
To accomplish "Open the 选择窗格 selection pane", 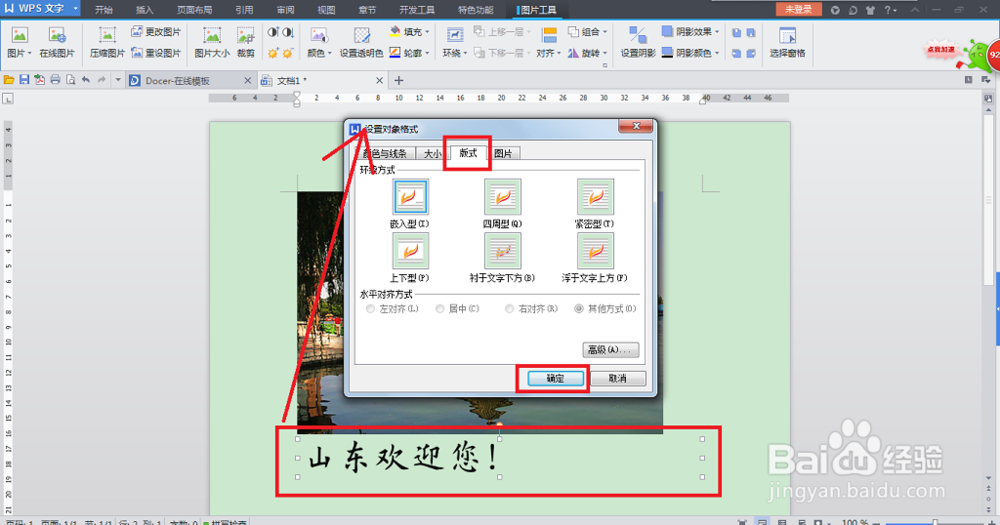I will 787,42.
